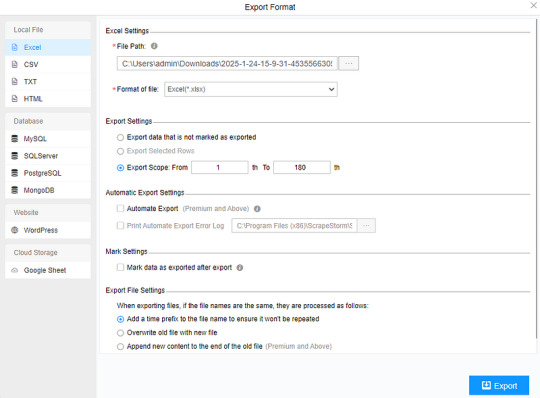
Task: Click the Export button
Action: pos(499,385)
